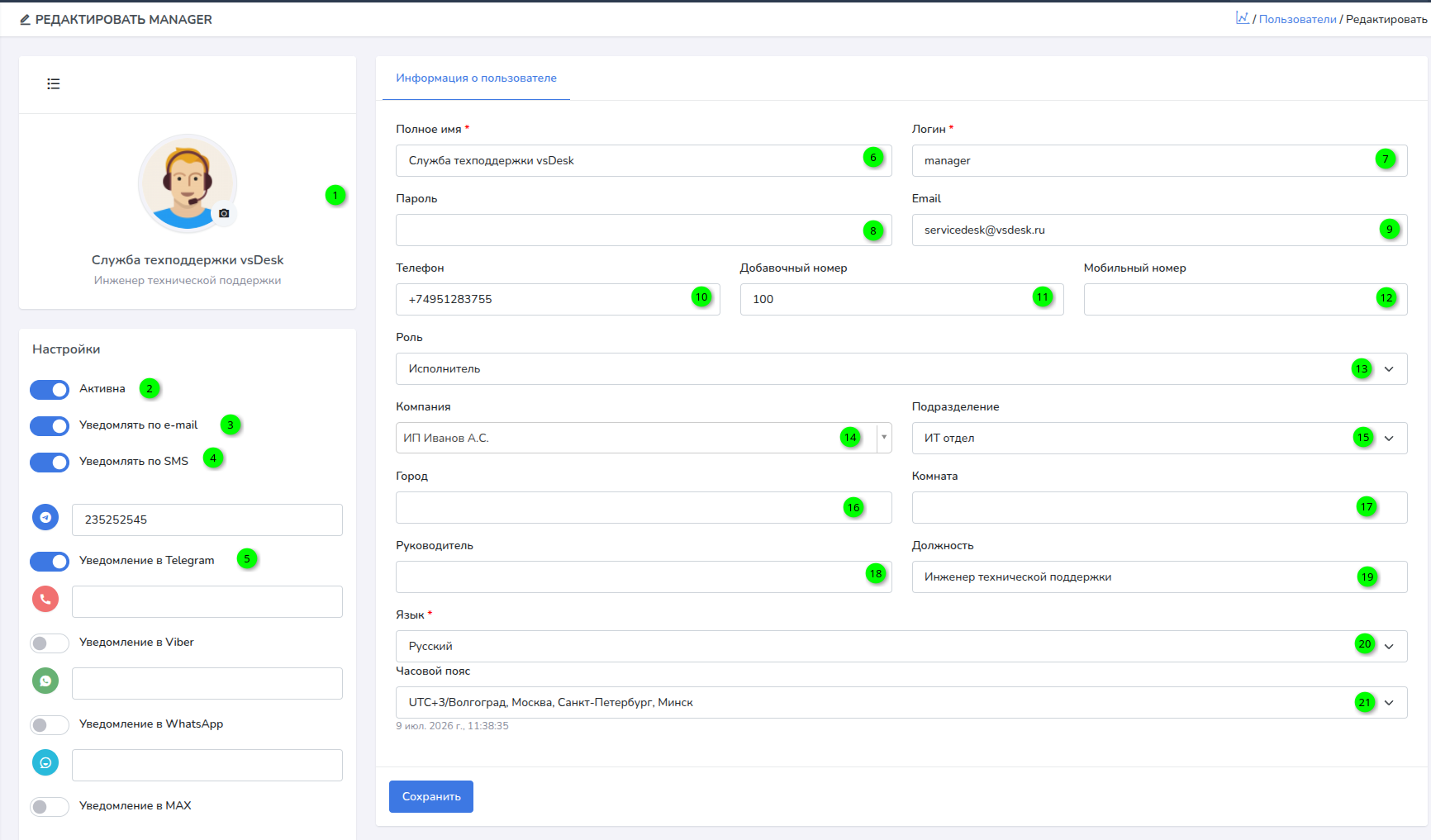Image resolution: width=1431 pixels, height=840 pixels.
Task: Click the 'РЕДАКТИРОВАТЬ MANAGER' page title
Action: [x=124, y=20]
